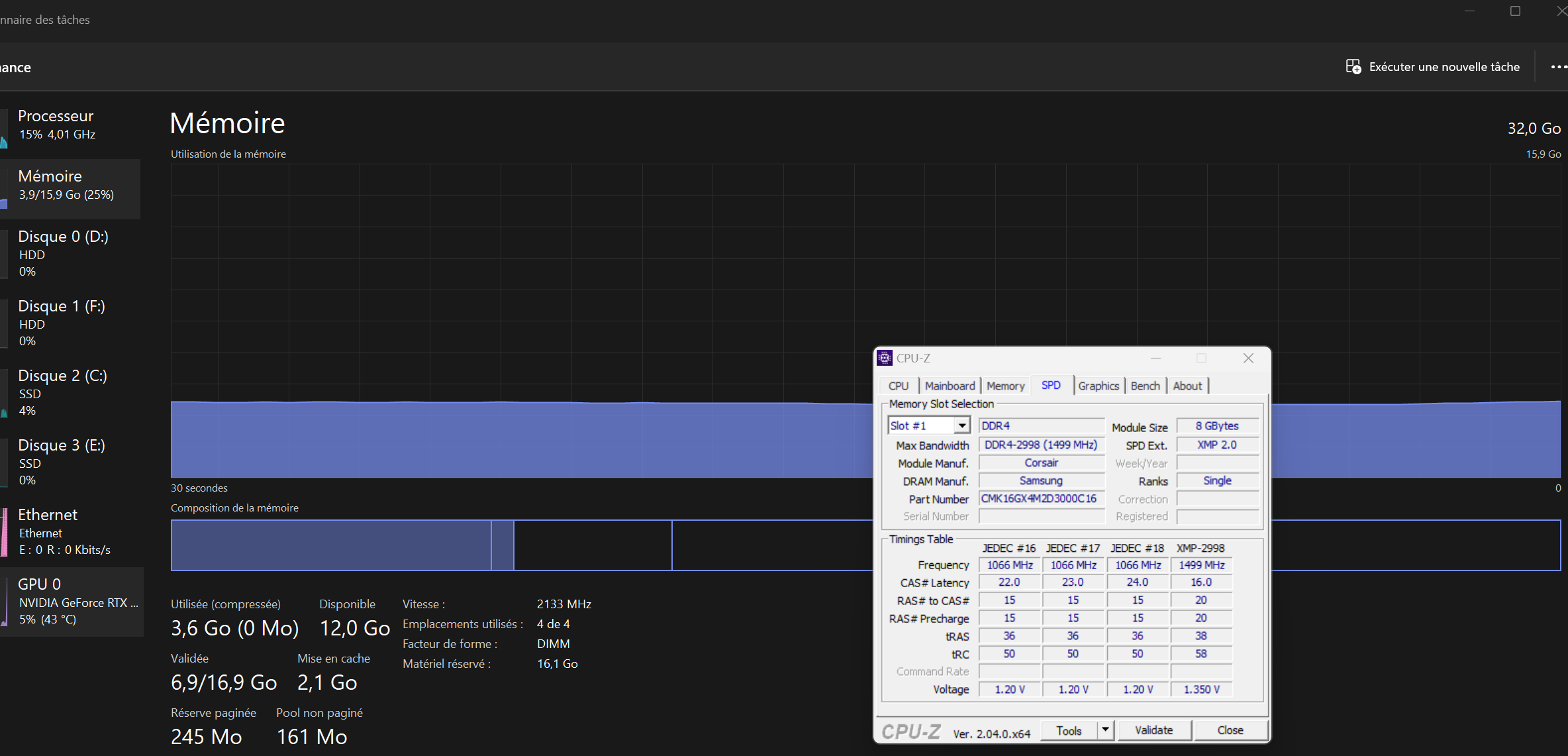Click the Ranks field Single
Viewport: 1568px width, 756px height.
[x=1217, y=480]
